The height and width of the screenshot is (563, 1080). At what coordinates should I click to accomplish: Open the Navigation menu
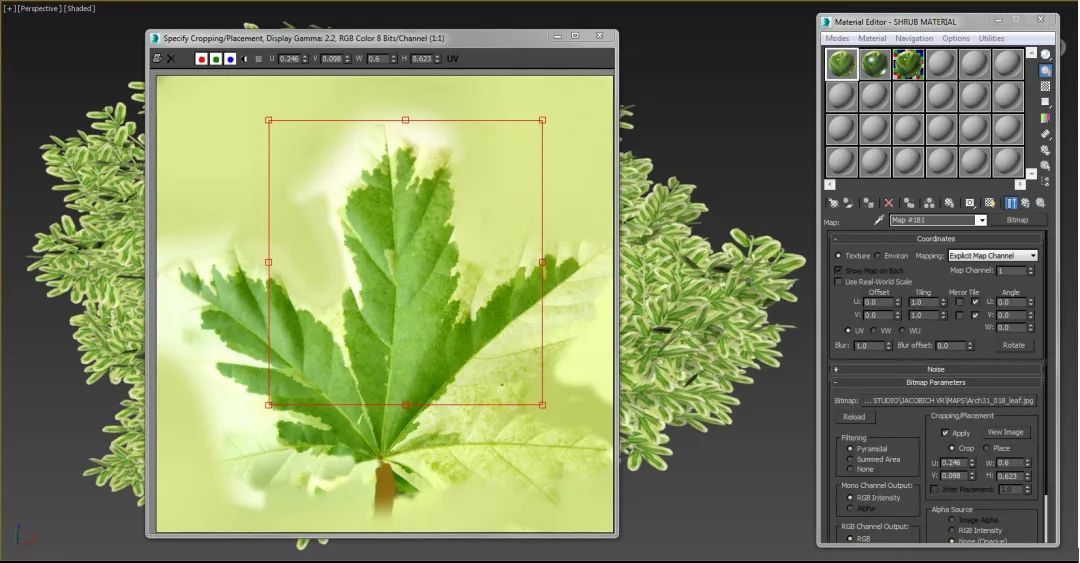coord(913,38)
